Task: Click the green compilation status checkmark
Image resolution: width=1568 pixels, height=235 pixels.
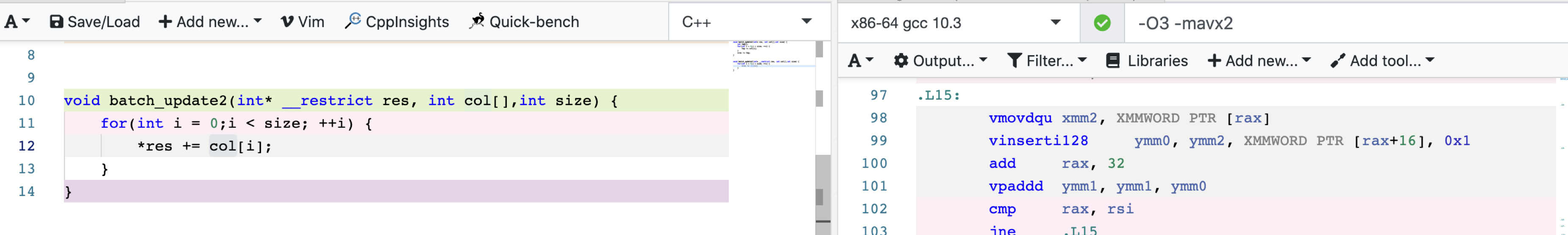Action: pos(1102,23)
